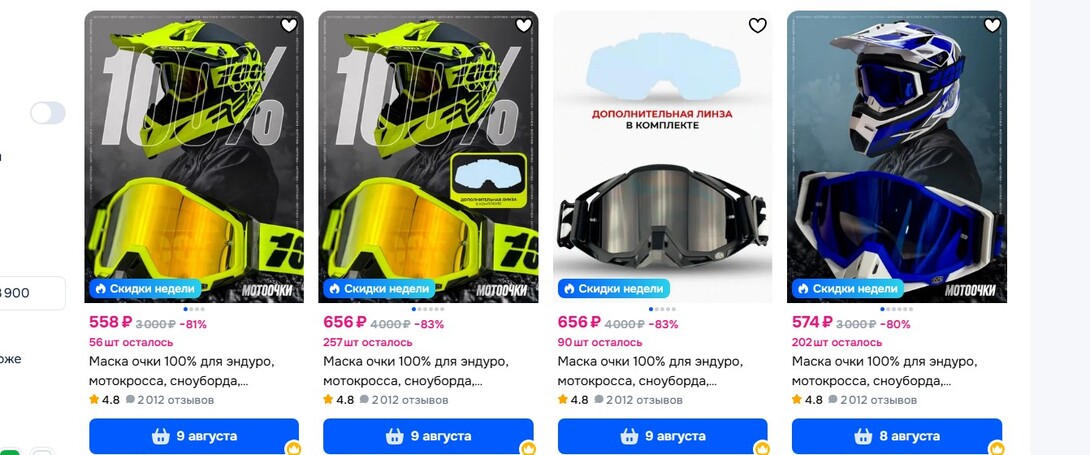
Task: Favorite the first yellow goggles product
Action: [288, 26]
